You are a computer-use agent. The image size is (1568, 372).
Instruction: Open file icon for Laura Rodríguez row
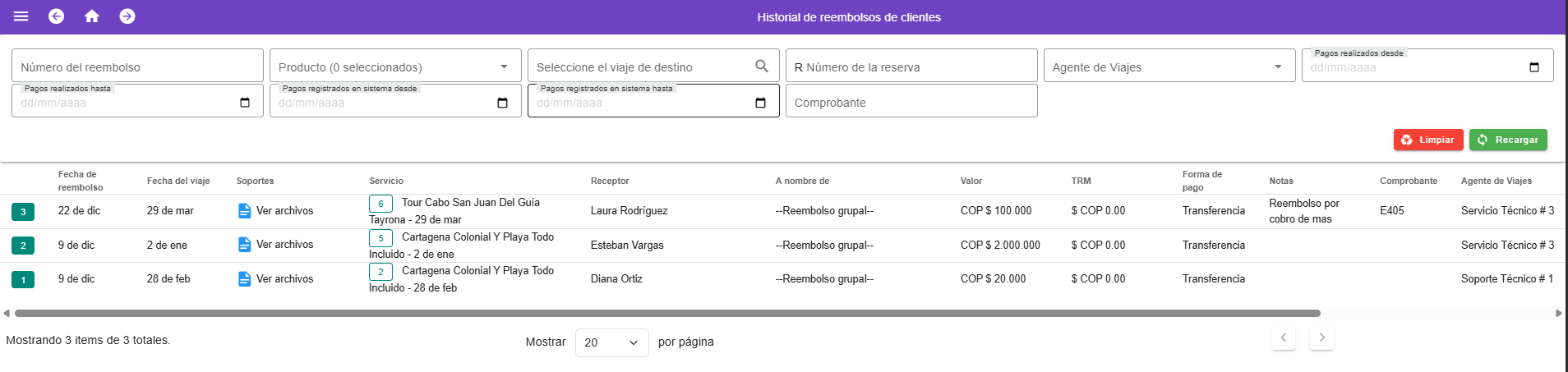pos(244,211)
